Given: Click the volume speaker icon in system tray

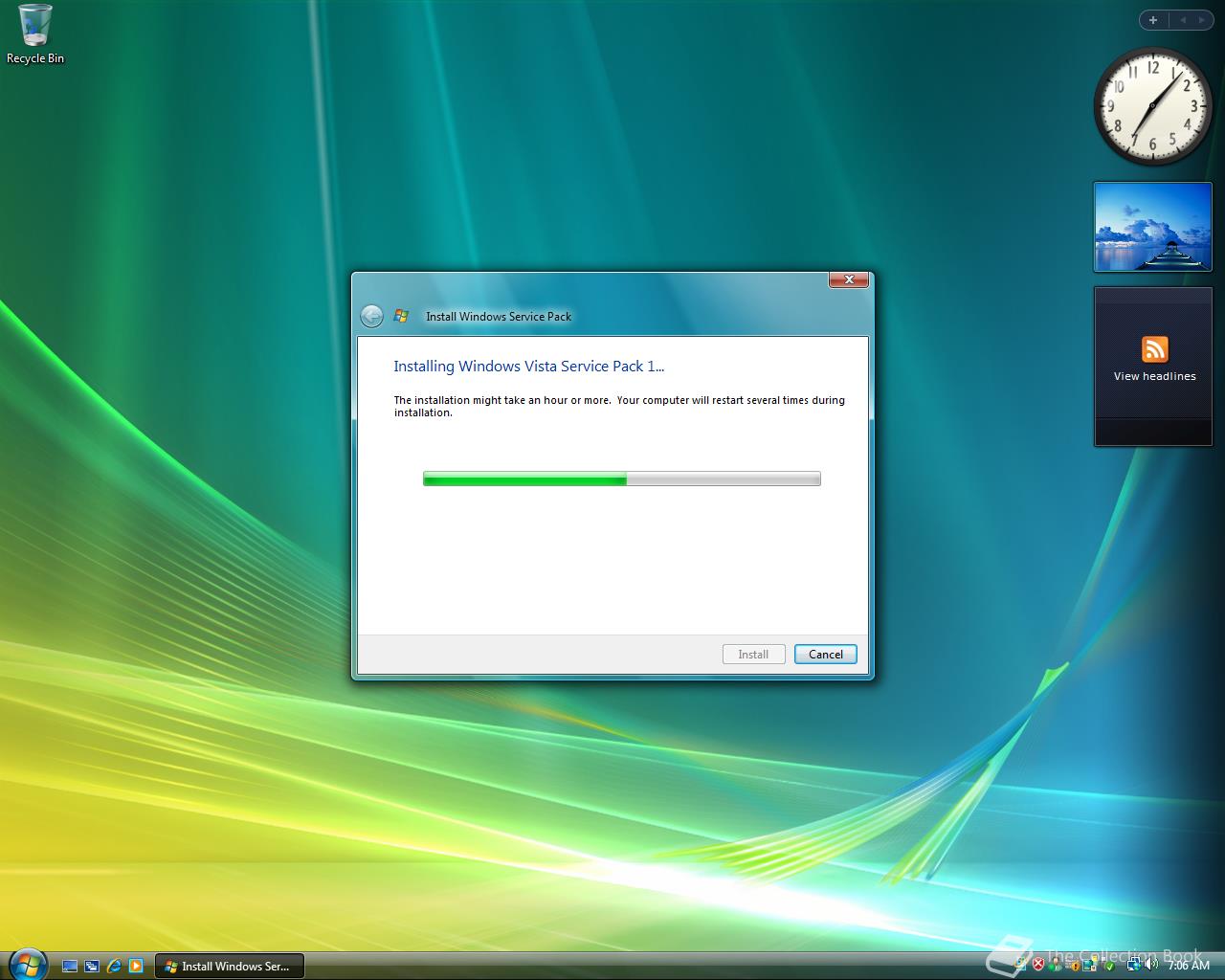Looking at the screenshot, I should pos(1152,966).
